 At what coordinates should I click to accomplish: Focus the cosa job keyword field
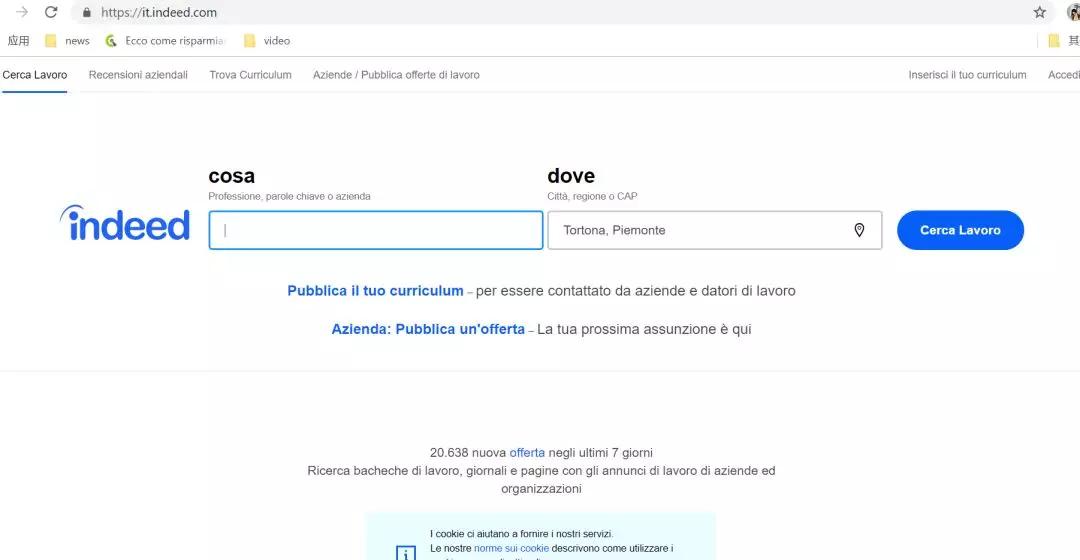375,230
